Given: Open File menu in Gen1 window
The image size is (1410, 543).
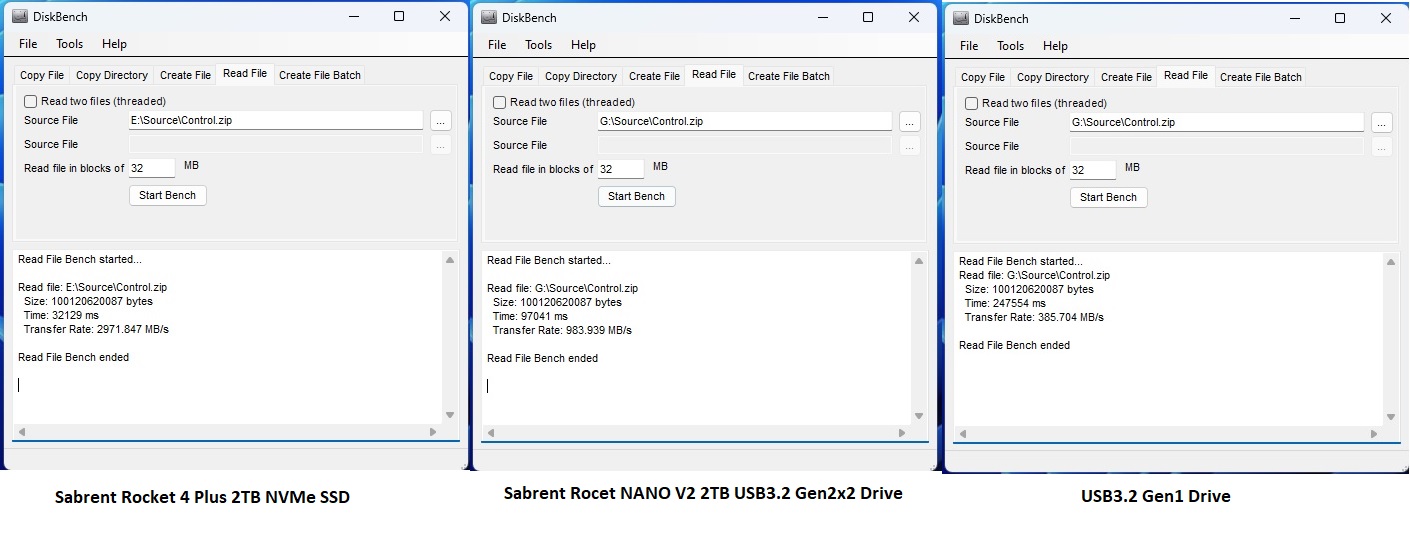Looking at the screenshot, I should point(969,46).
